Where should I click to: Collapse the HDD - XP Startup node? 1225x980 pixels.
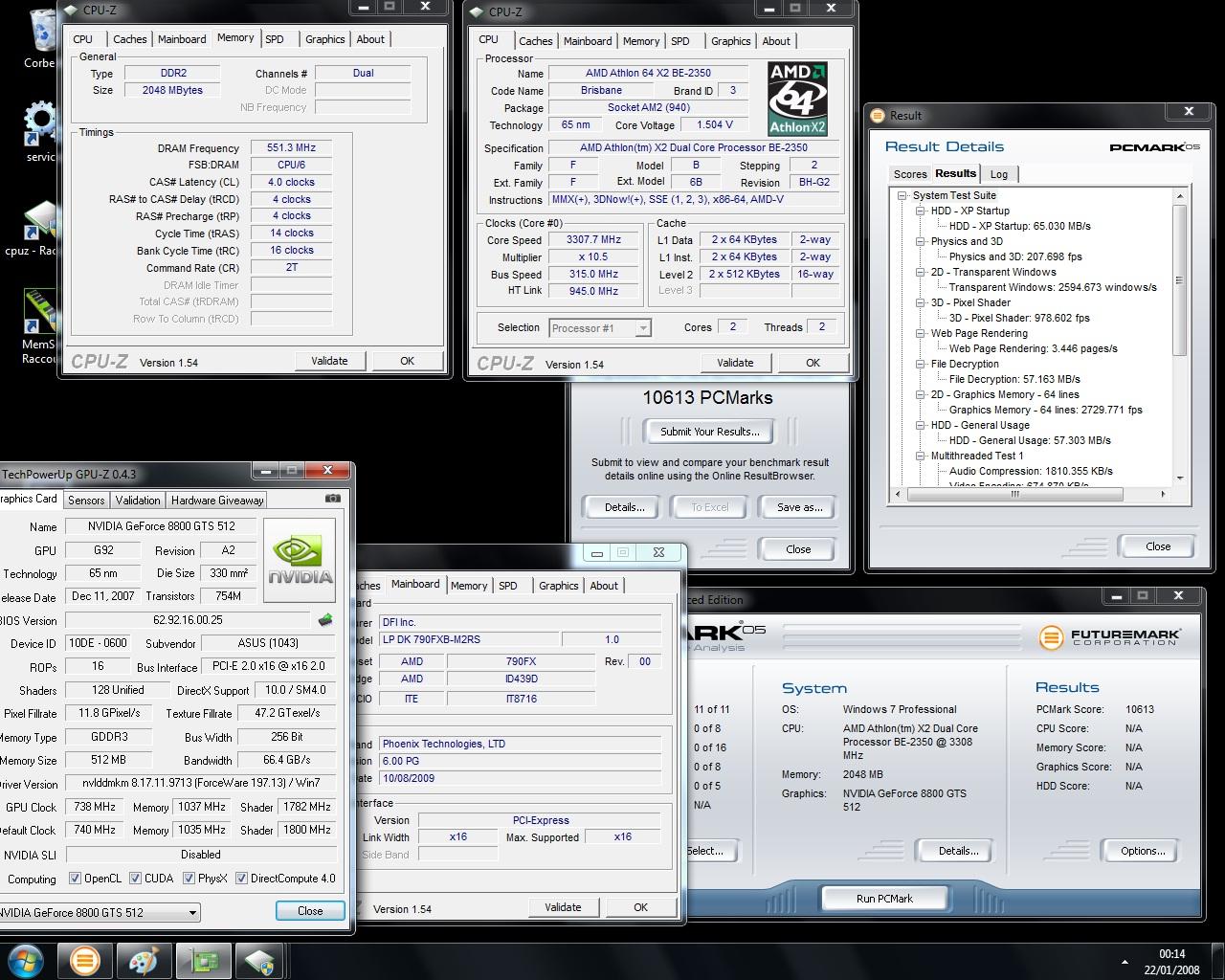point(920,211)
